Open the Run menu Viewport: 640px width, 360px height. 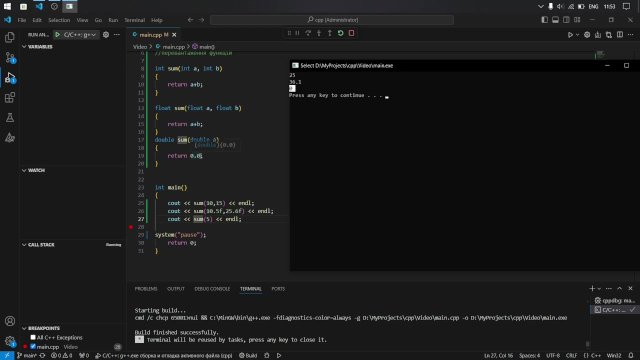click(113, 20)
